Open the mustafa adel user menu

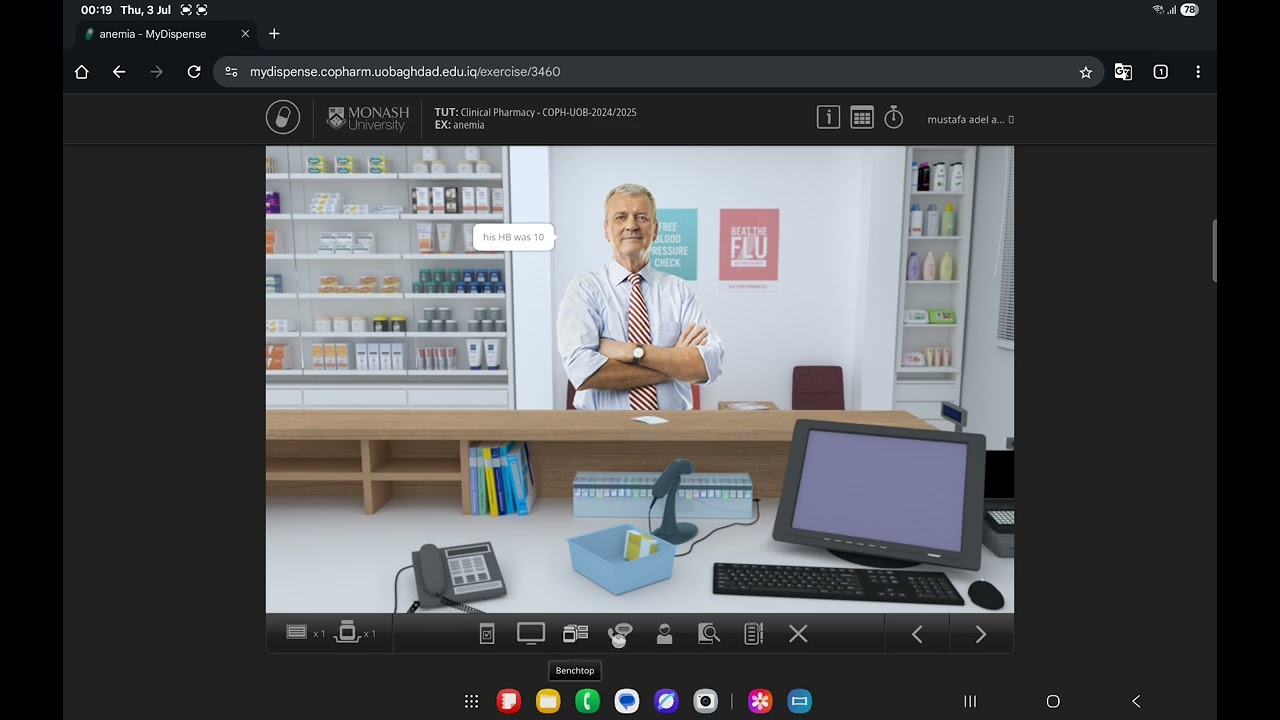coord(970,119)
